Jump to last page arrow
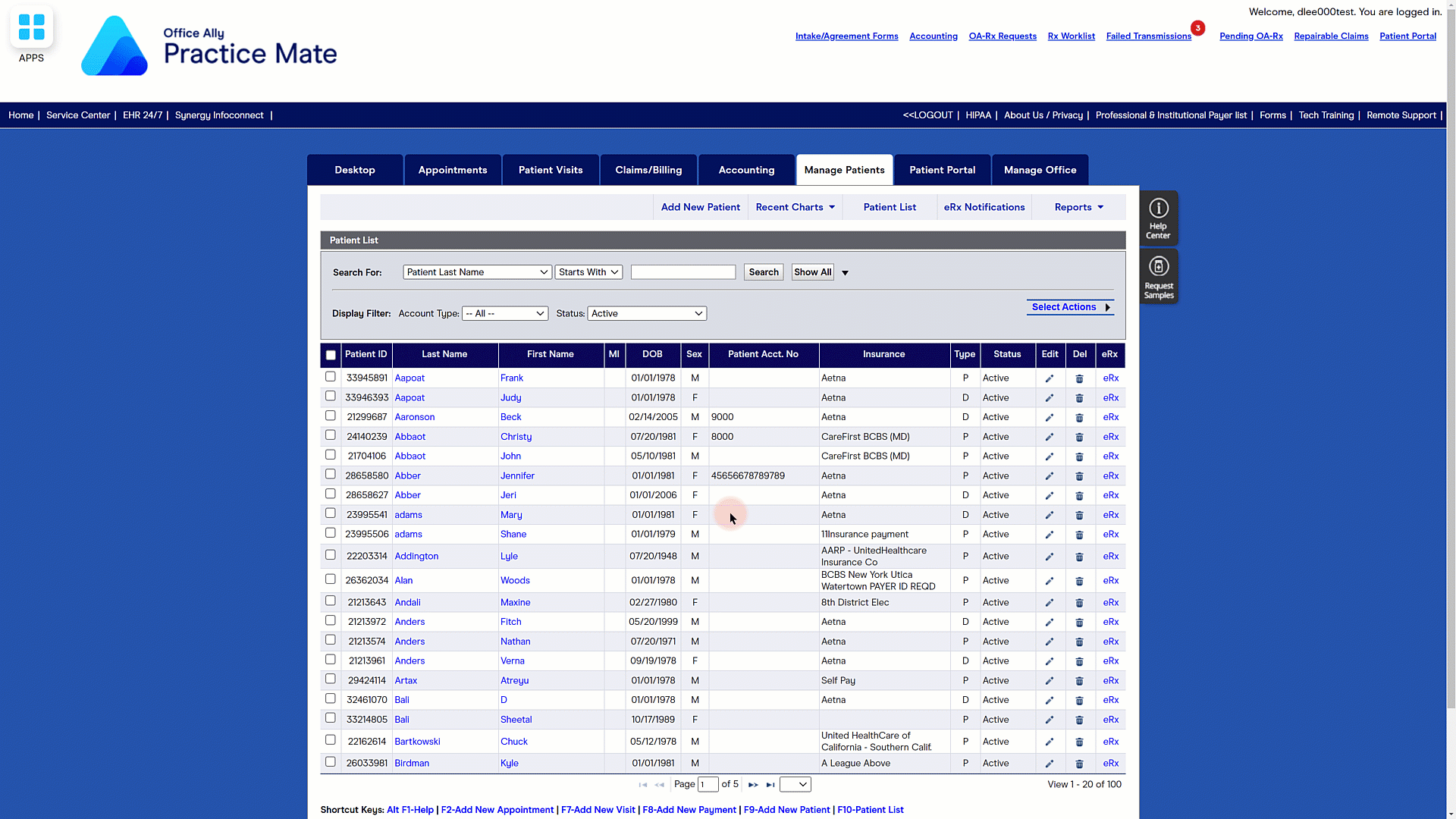Viewport: 1456px width, 819px height. pos(770,785)
